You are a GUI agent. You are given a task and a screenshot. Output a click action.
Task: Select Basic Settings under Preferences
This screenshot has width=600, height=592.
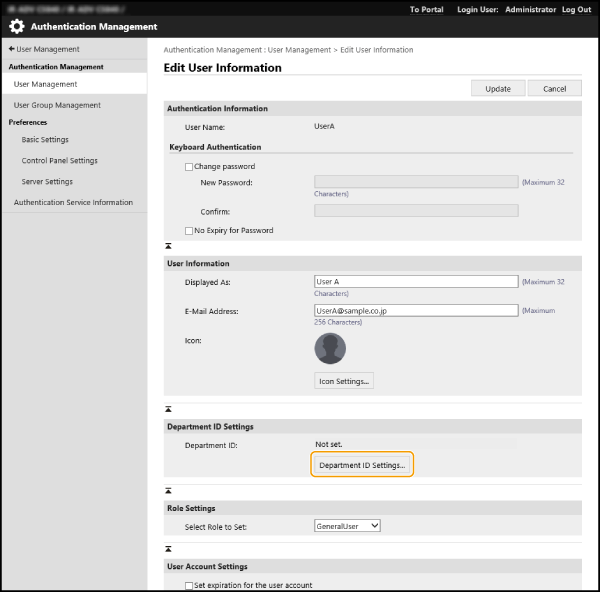click(45, 140)
